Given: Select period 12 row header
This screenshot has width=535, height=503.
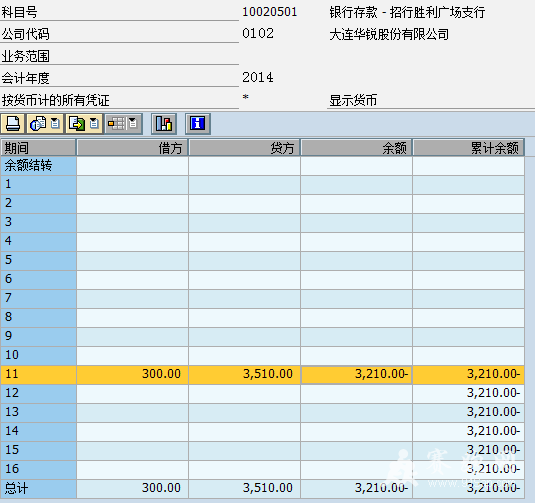Looking at the screenshot, I should (x=38, y=393).
